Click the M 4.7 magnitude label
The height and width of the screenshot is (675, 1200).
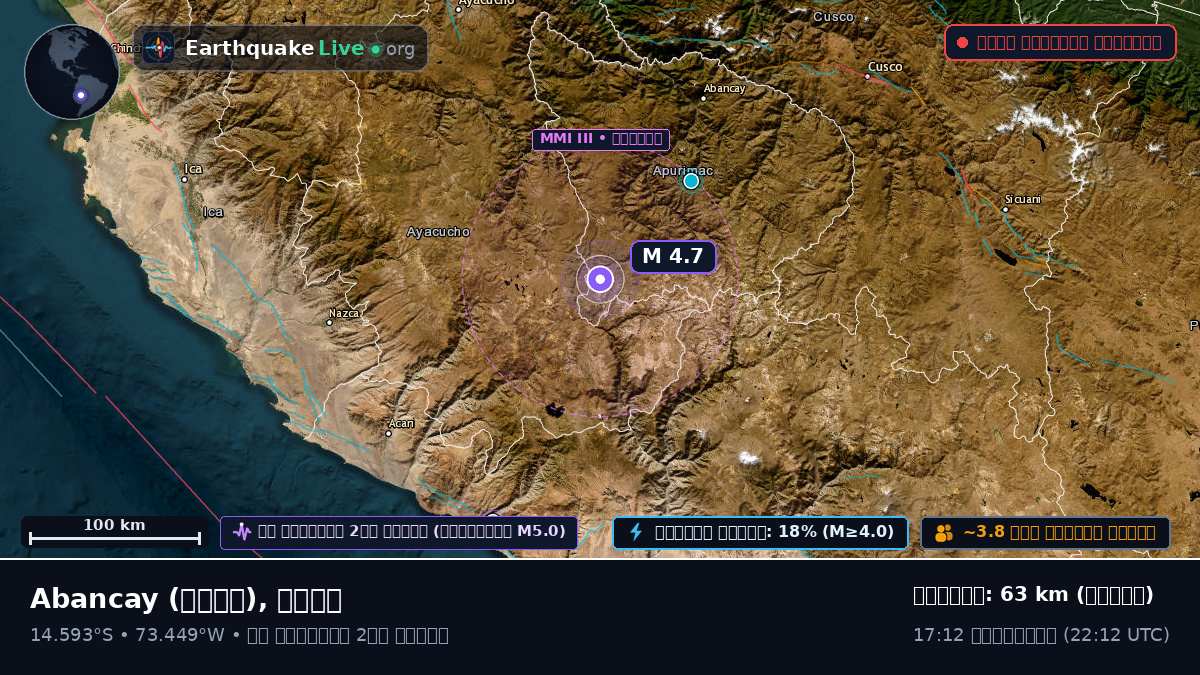[x=673, y=256]
